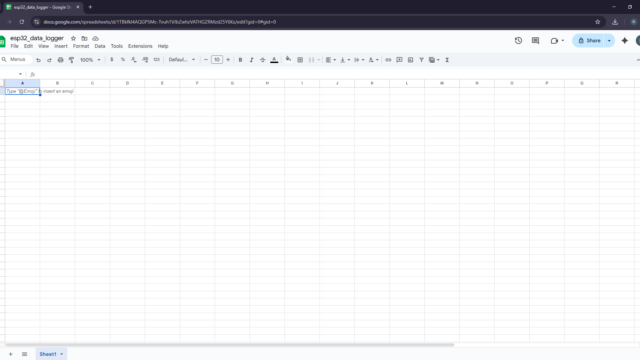The height and width of the screenshot is (360, 640).
Task: Open the Extensions menu
Action: (140, 46)
